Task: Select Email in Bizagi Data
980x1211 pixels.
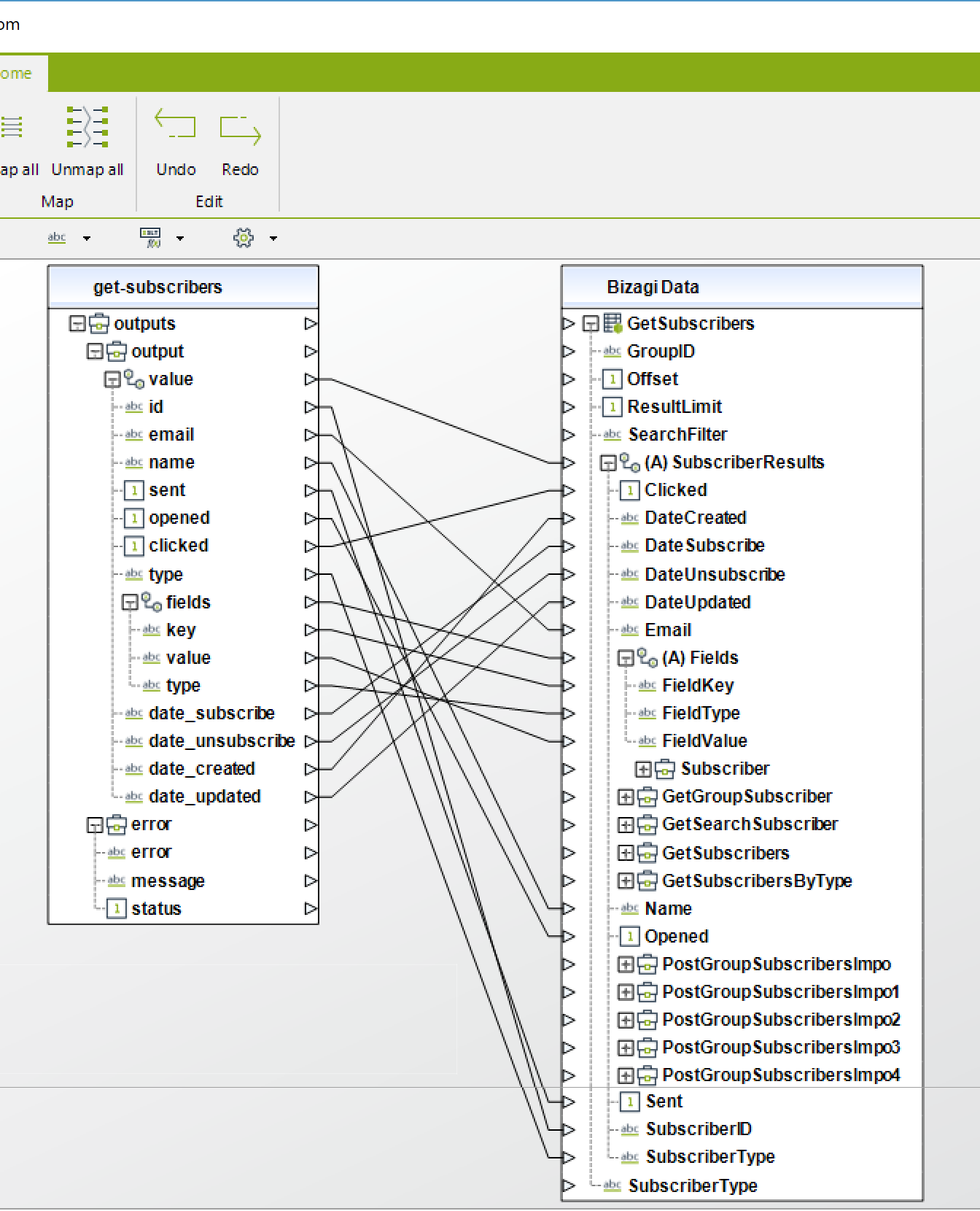Action: point(668,630)
